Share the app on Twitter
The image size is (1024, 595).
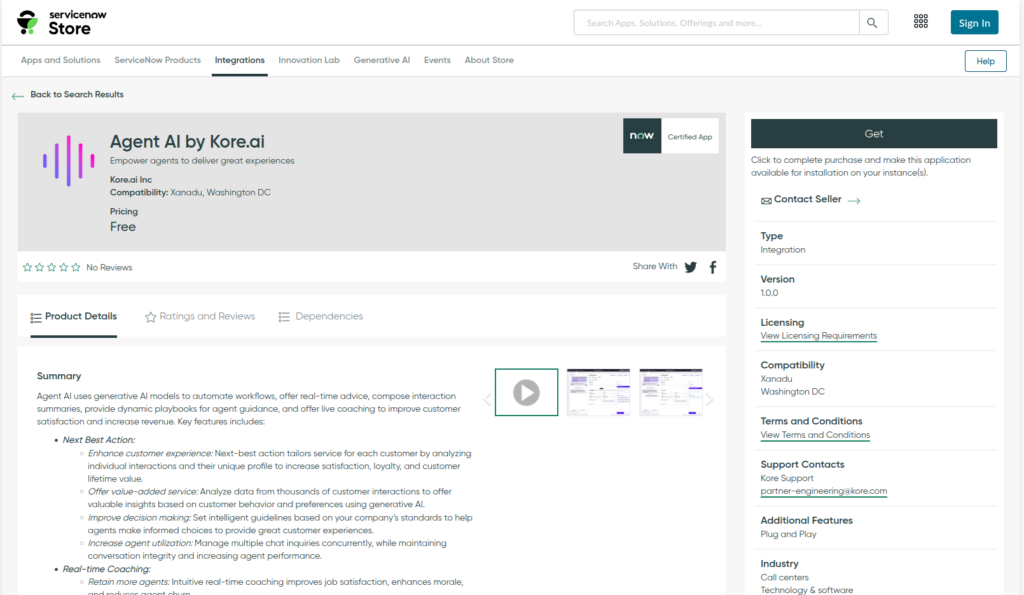click(x=690, y=267)
